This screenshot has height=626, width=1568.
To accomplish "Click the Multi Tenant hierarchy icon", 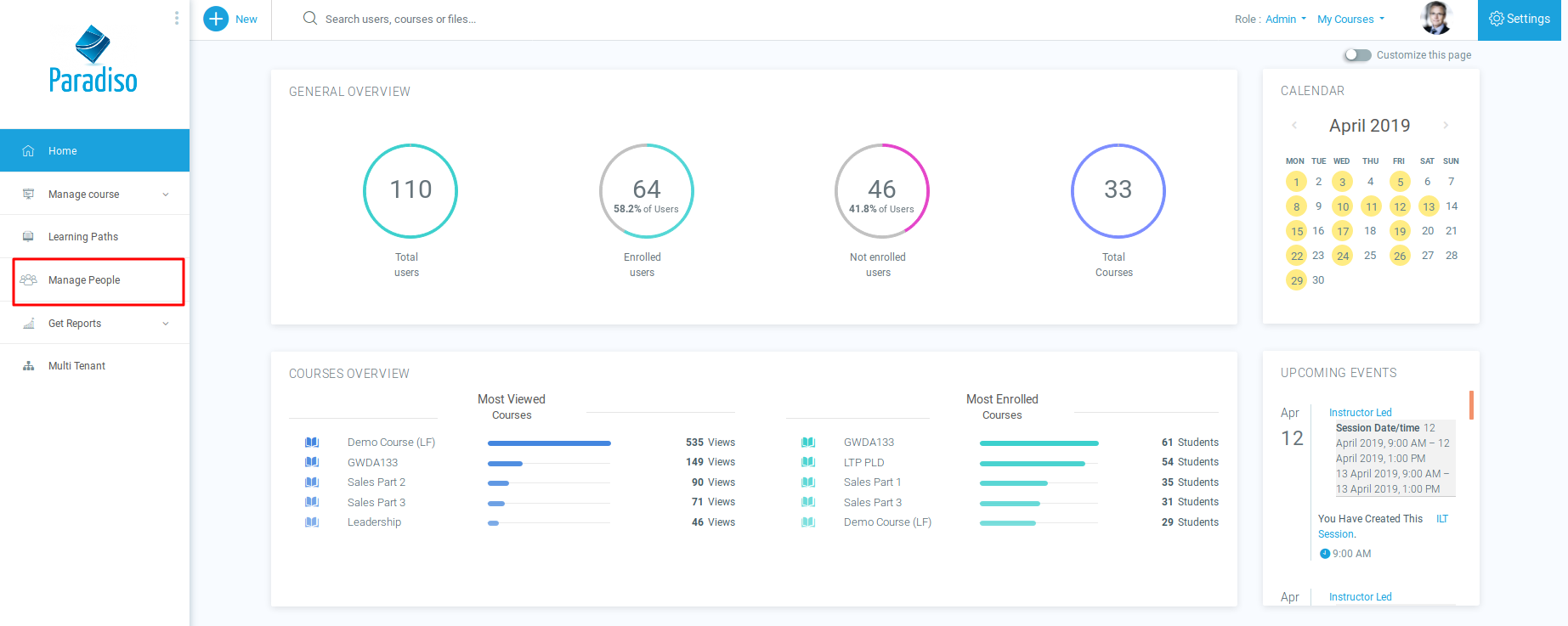I will (x=29, y=366).
